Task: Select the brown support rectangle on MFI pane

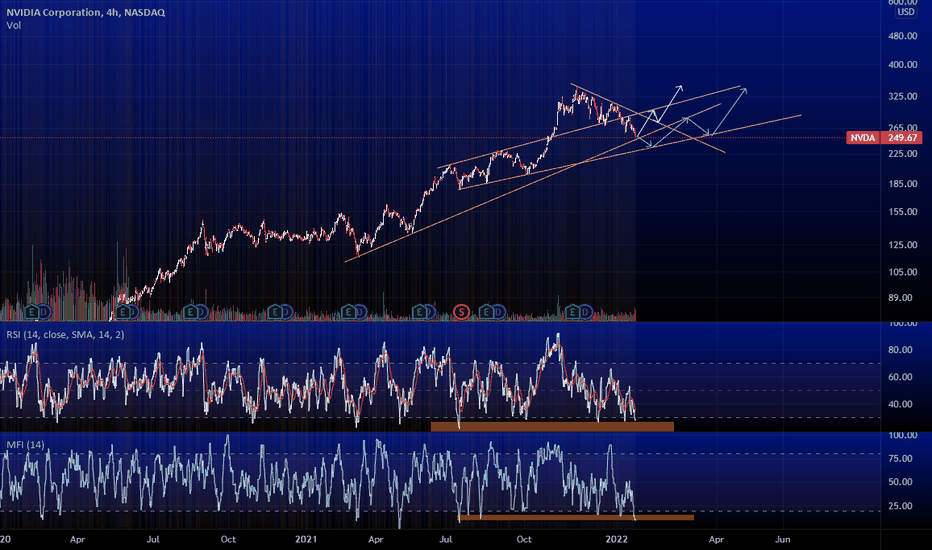Action: (x=576, y=518)
